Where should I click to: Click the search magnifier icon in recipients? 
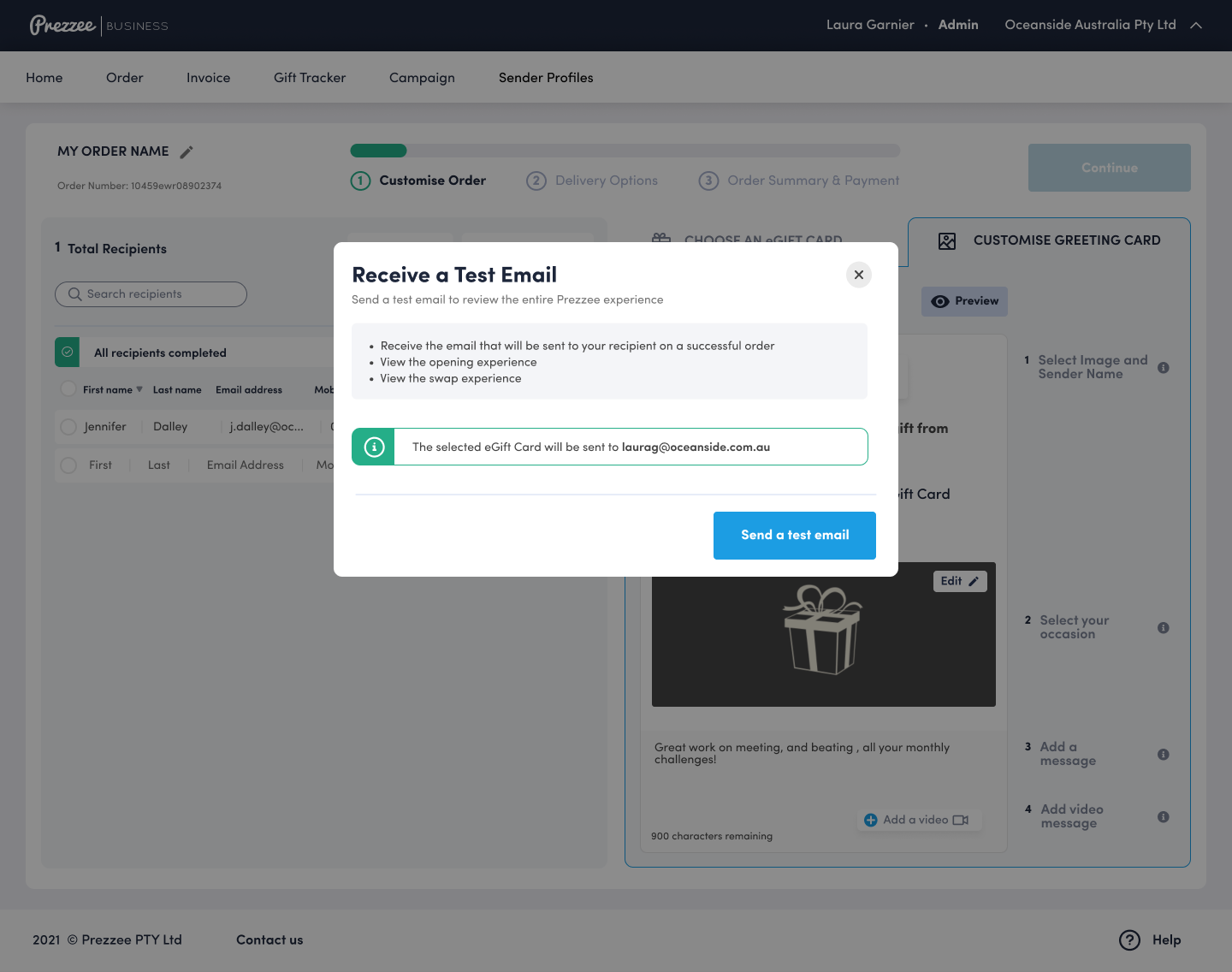click(74, 294)
